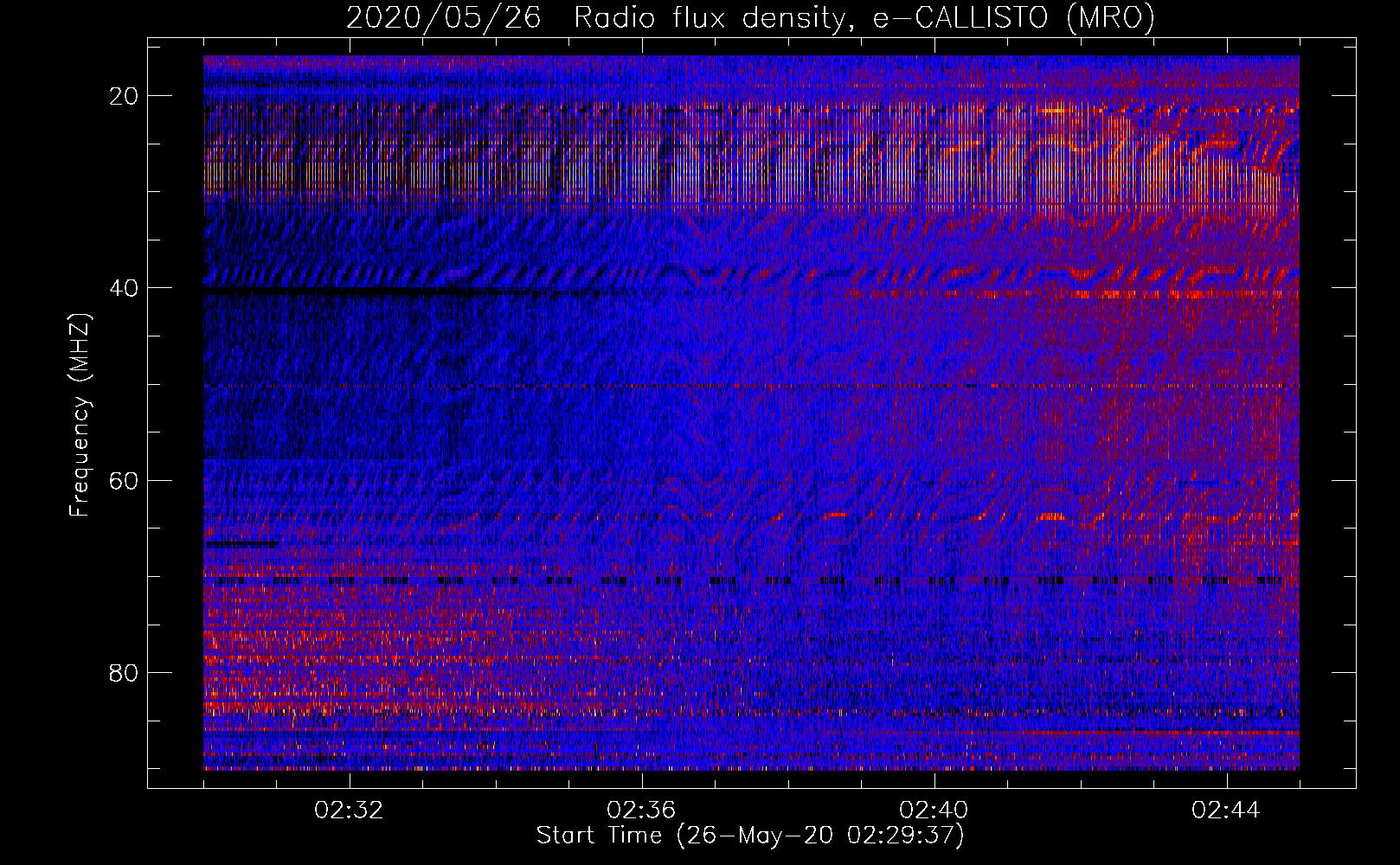Click the 80 MHz frequency tick label
Viewport: 1400px width, 865px height.
[x=125, y=673]
